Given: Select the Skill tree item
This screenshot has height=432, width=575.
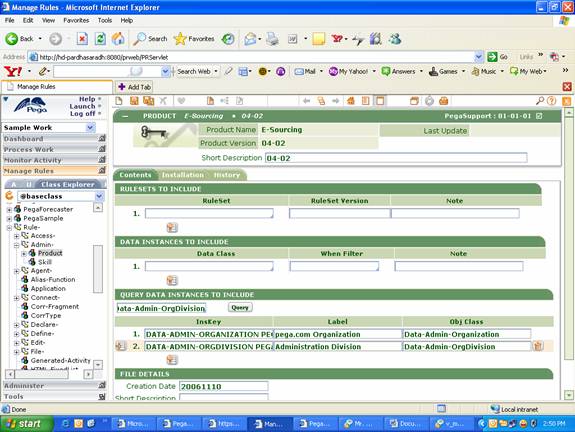Looking at the screenshot, I should pos(45,262).
